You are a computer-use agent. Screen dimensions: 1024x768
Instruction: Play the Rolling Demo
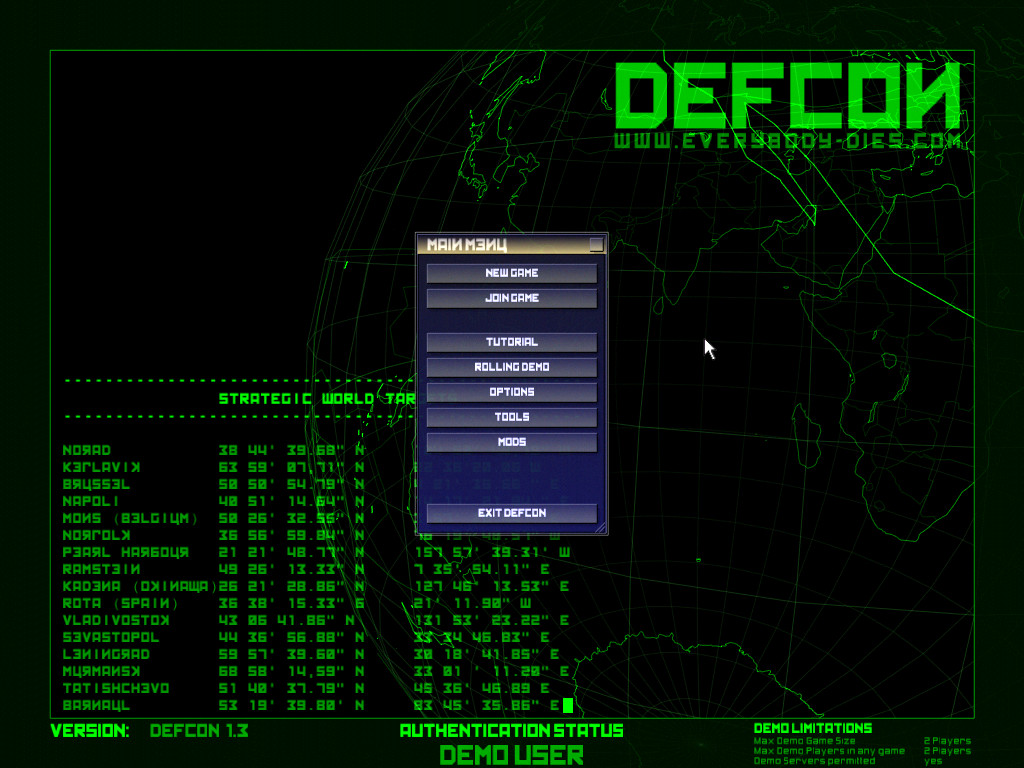[511, 367]
